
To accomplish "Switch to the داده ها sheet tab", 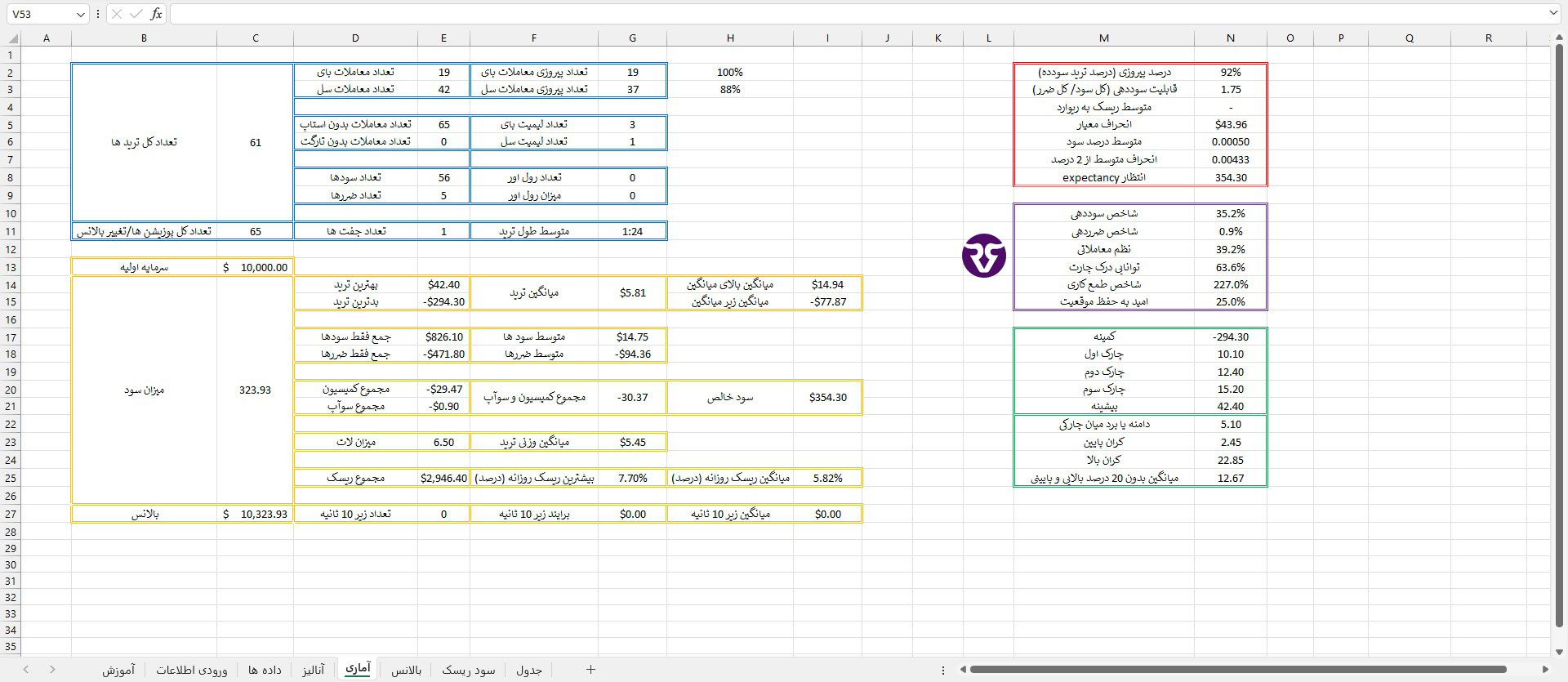I will [265, 670].
